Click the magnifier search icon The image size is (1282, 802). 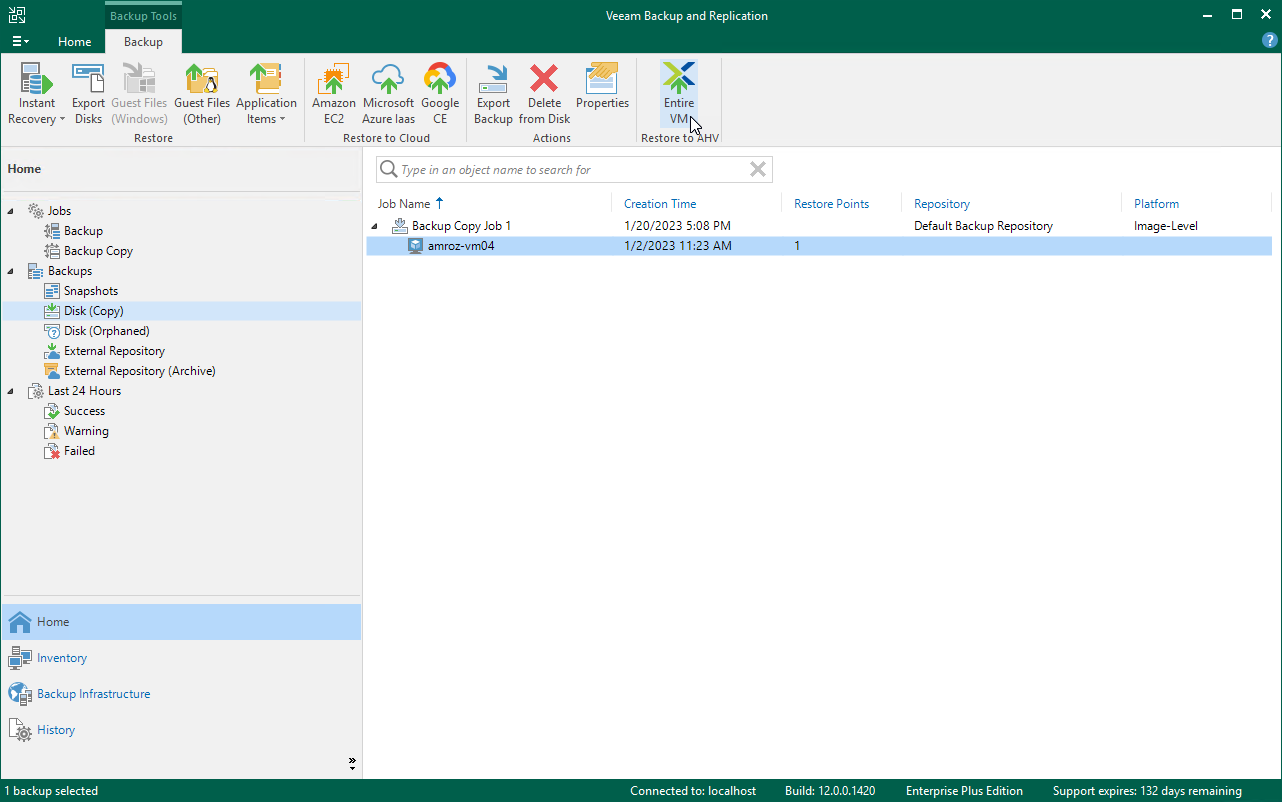388,169
